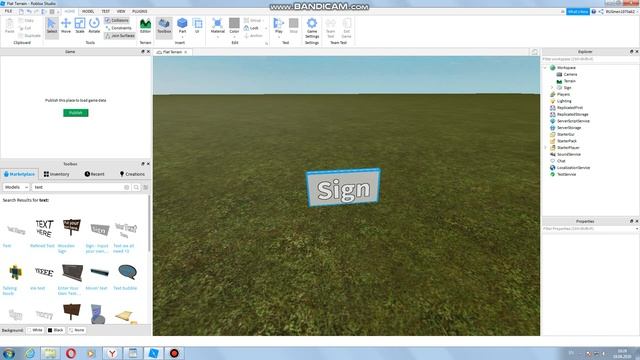Viewport: 640px width, 360px height.
Task: Click the Stop test button
Action: click(293, 26)
